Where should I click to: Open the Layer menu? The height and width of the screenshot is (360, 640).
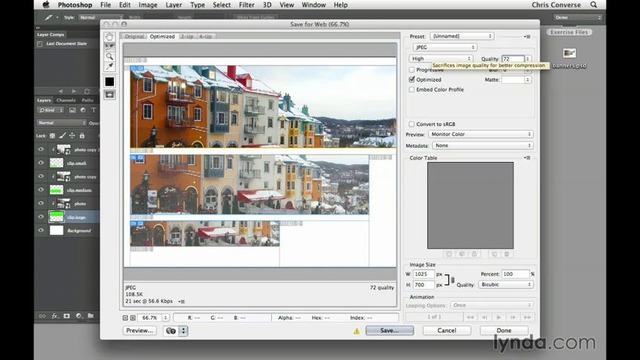(173, 5)
